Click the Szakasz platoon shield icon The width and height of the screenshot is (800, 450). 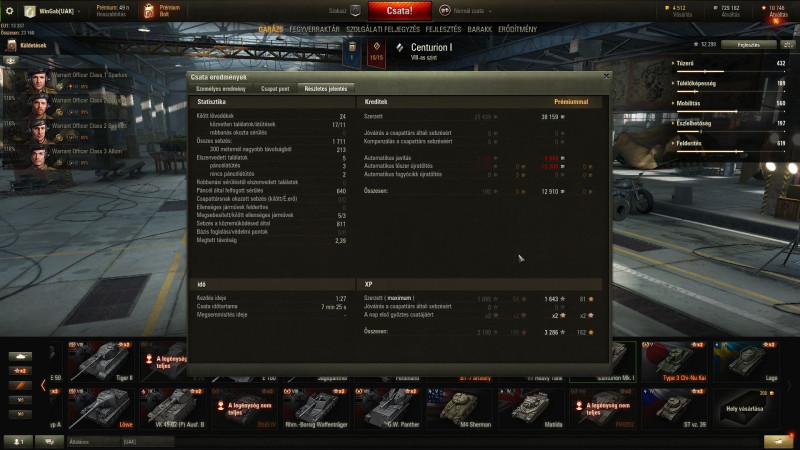(x=356, y=11)
